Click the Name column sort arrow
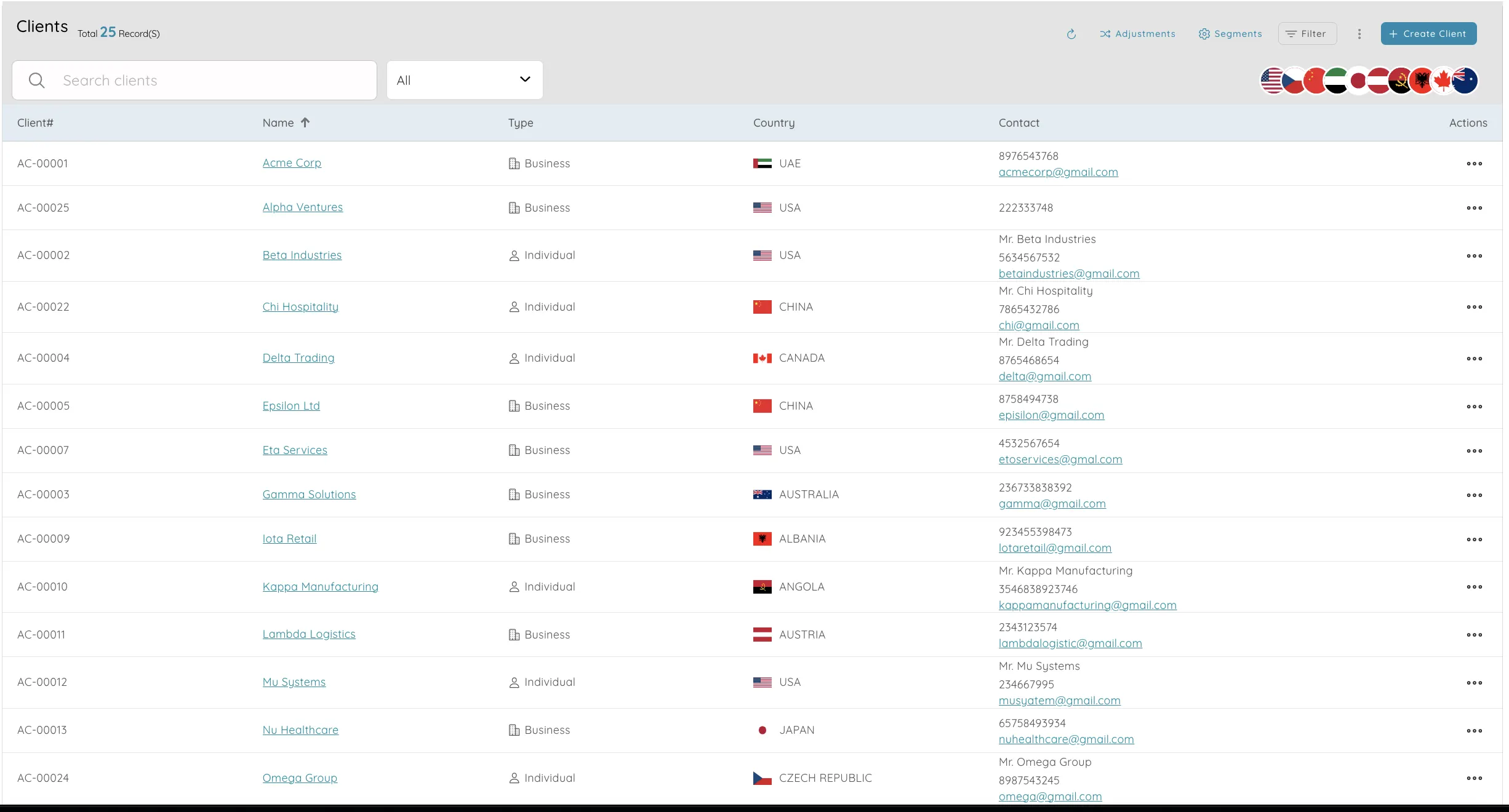The width and height of the screenshot is (1509, 812). (306, 122)
